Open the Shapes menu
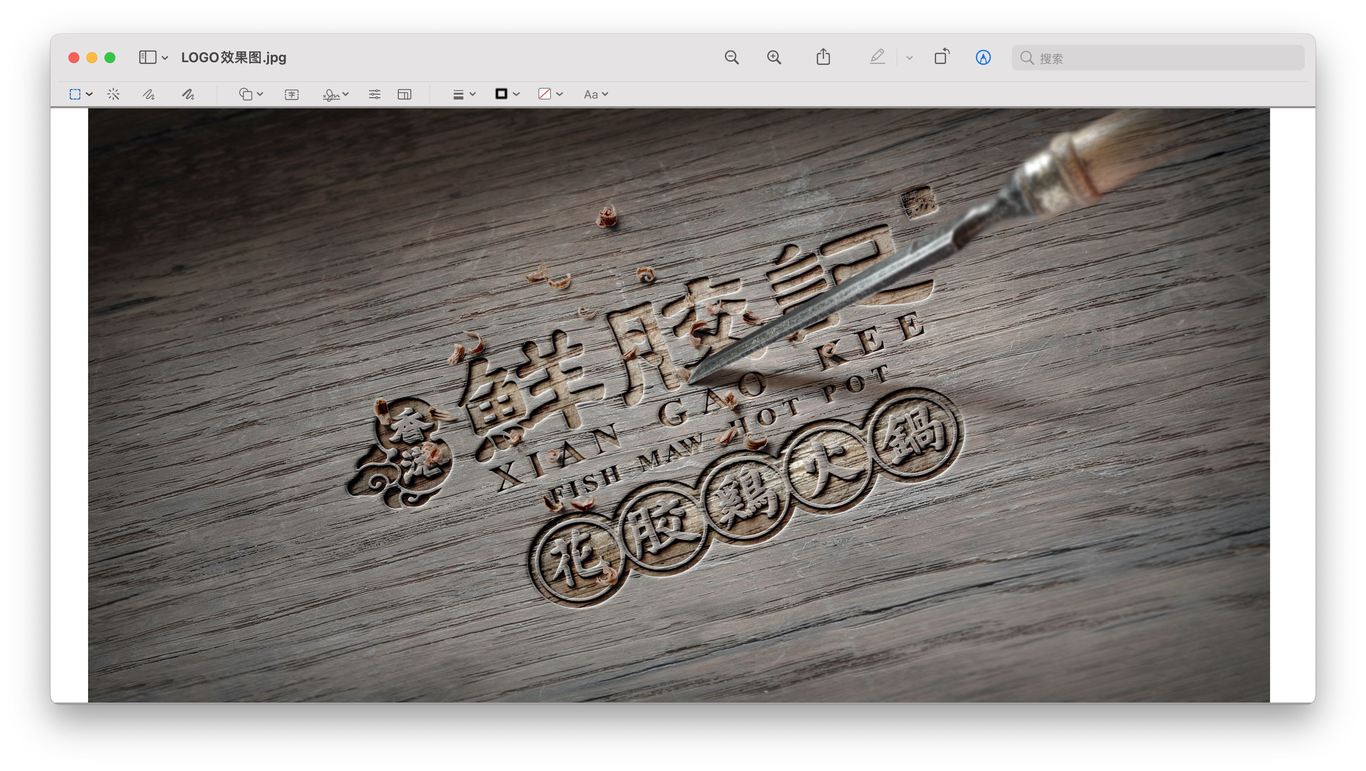The image size is (1366, 771). [251, 94]
